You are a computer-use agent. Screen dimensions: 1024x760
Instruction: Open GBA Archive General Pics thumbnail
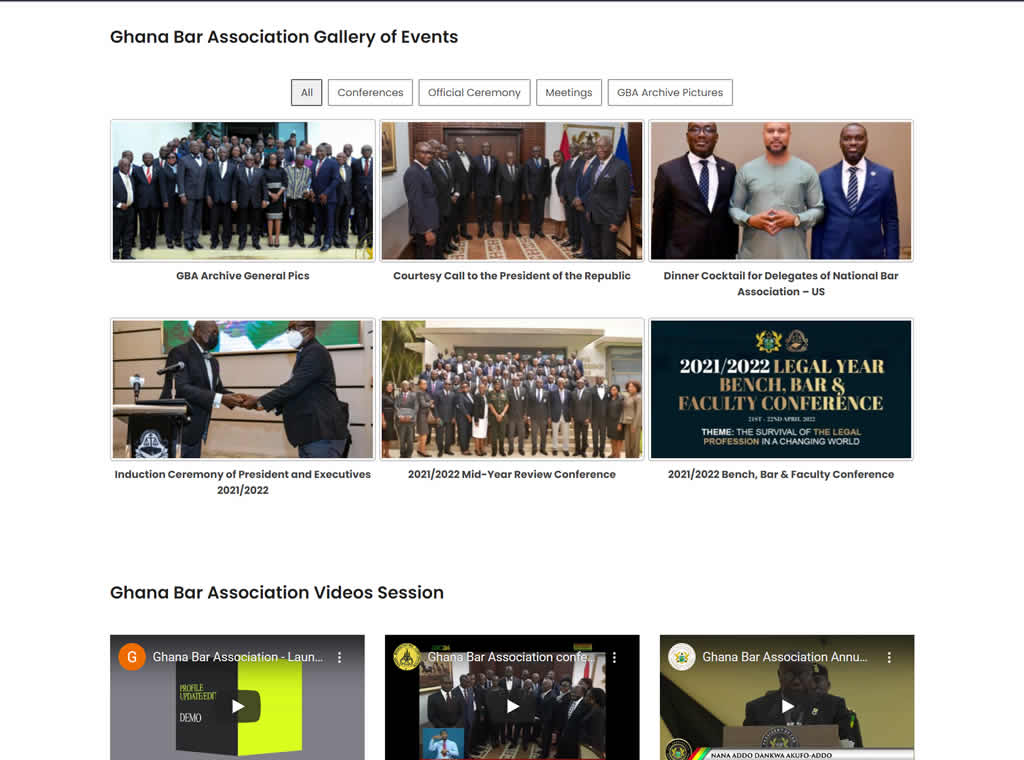click(x=243, y=191)
